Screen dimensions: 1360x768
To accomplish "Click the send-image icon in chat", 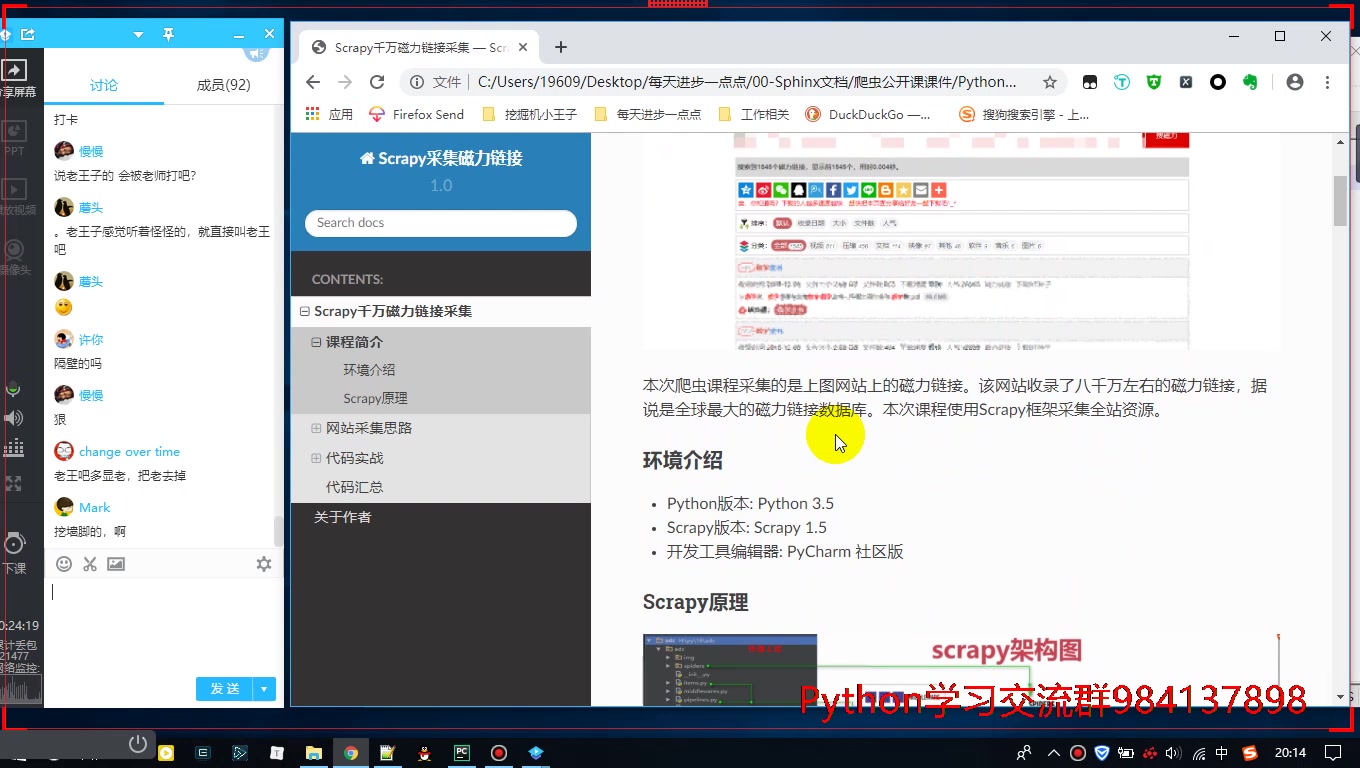I will (x=116, y=564).
